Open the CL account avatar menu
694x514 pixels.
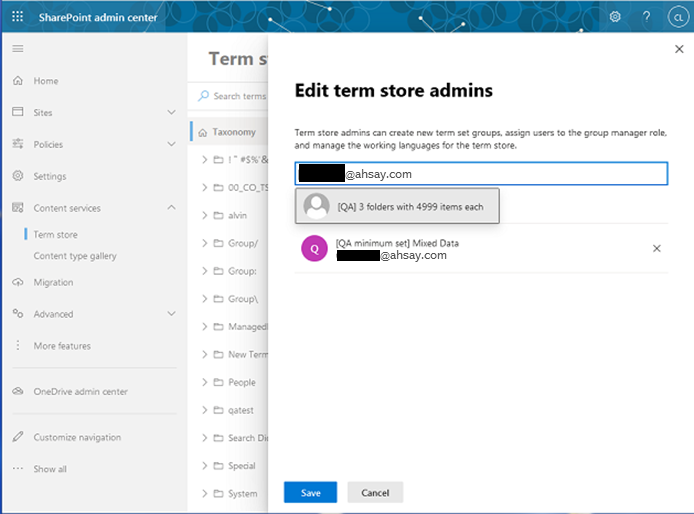point(676,17)
